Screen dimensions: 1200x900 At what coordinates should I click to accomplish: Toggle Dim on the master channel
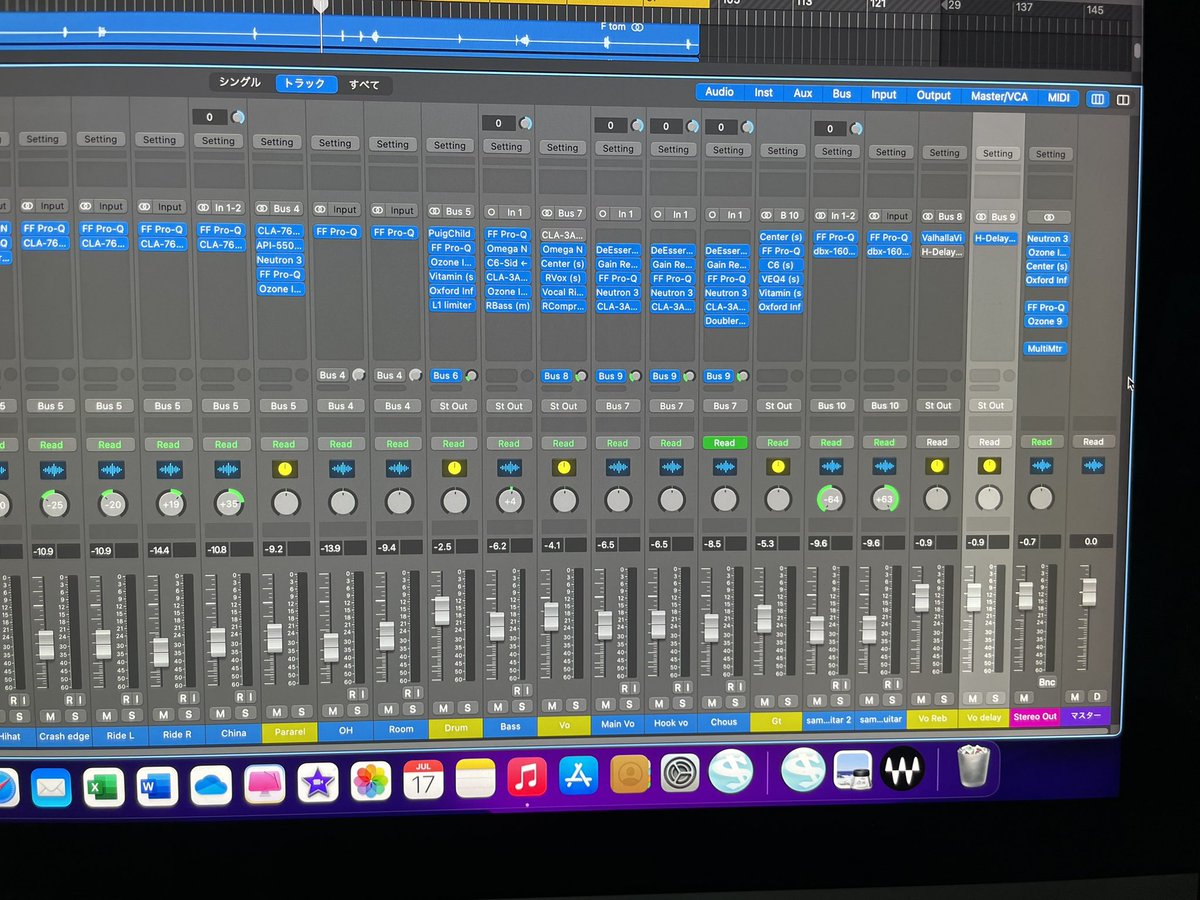(1097, 697)
